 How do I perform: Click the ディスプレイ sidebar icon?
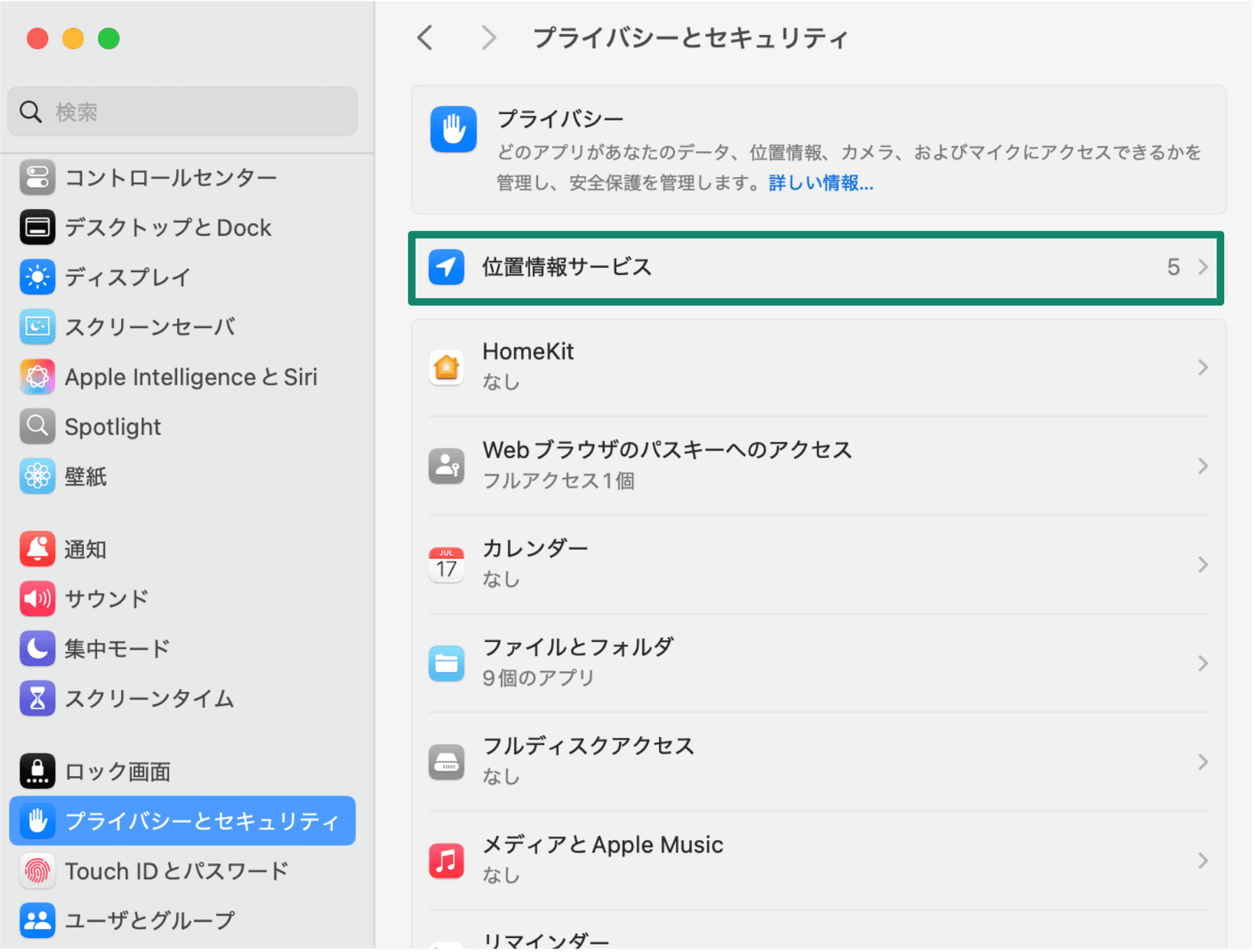tap(37, 276)
